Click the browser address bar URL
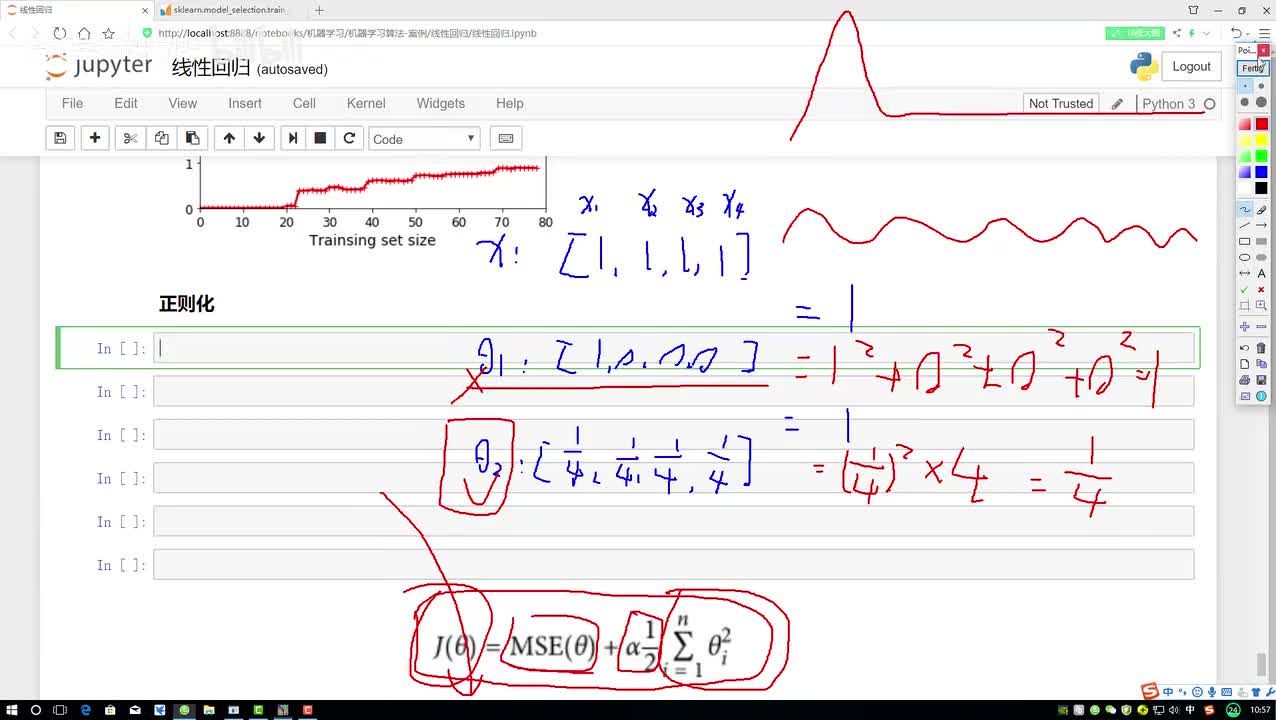The width and height of the screenshot is (1276, 720). point(347,33)
